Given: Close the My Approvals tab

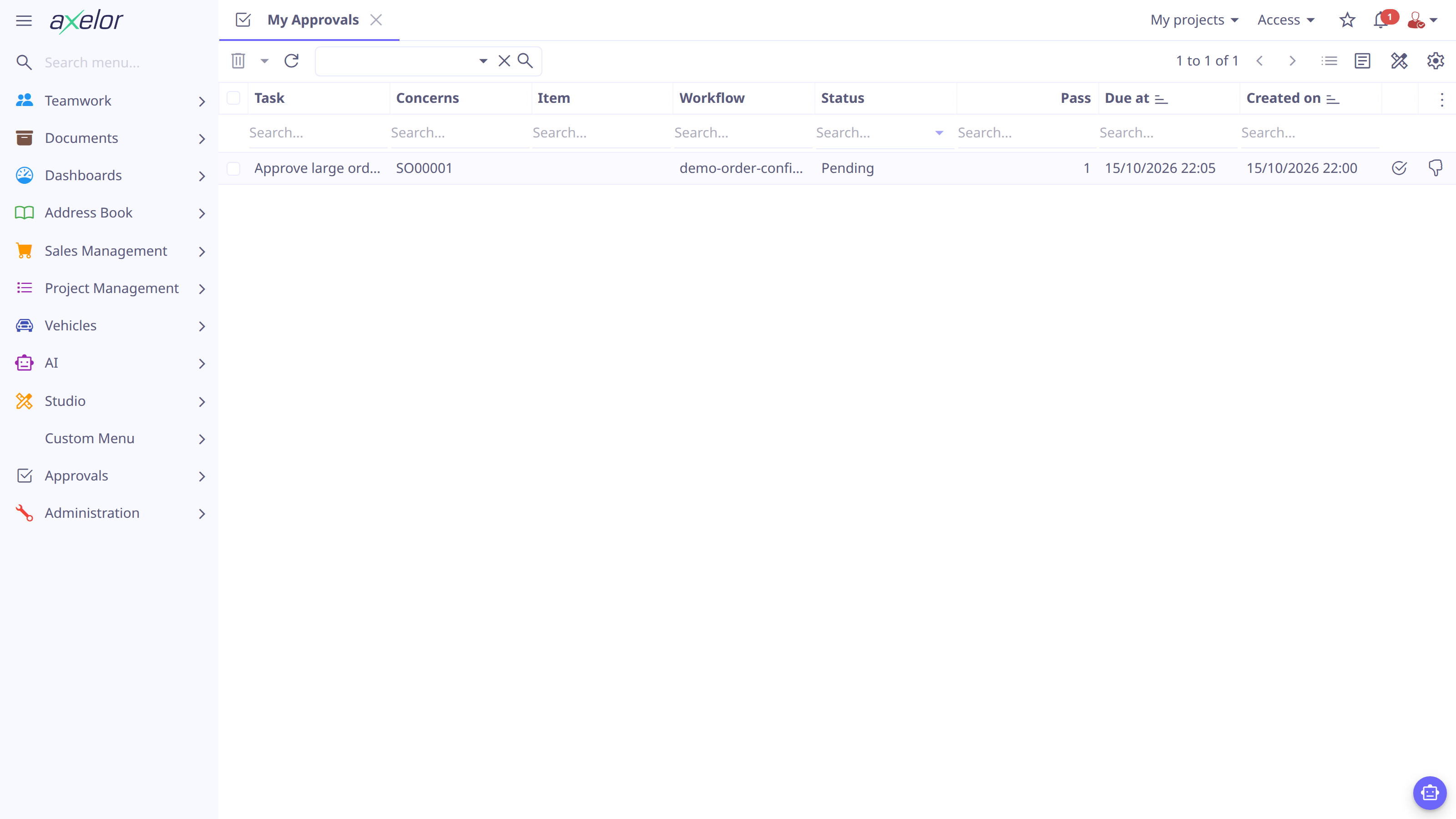Looking at the screenshot, I should pyautogui.click(x=376, y=20).
